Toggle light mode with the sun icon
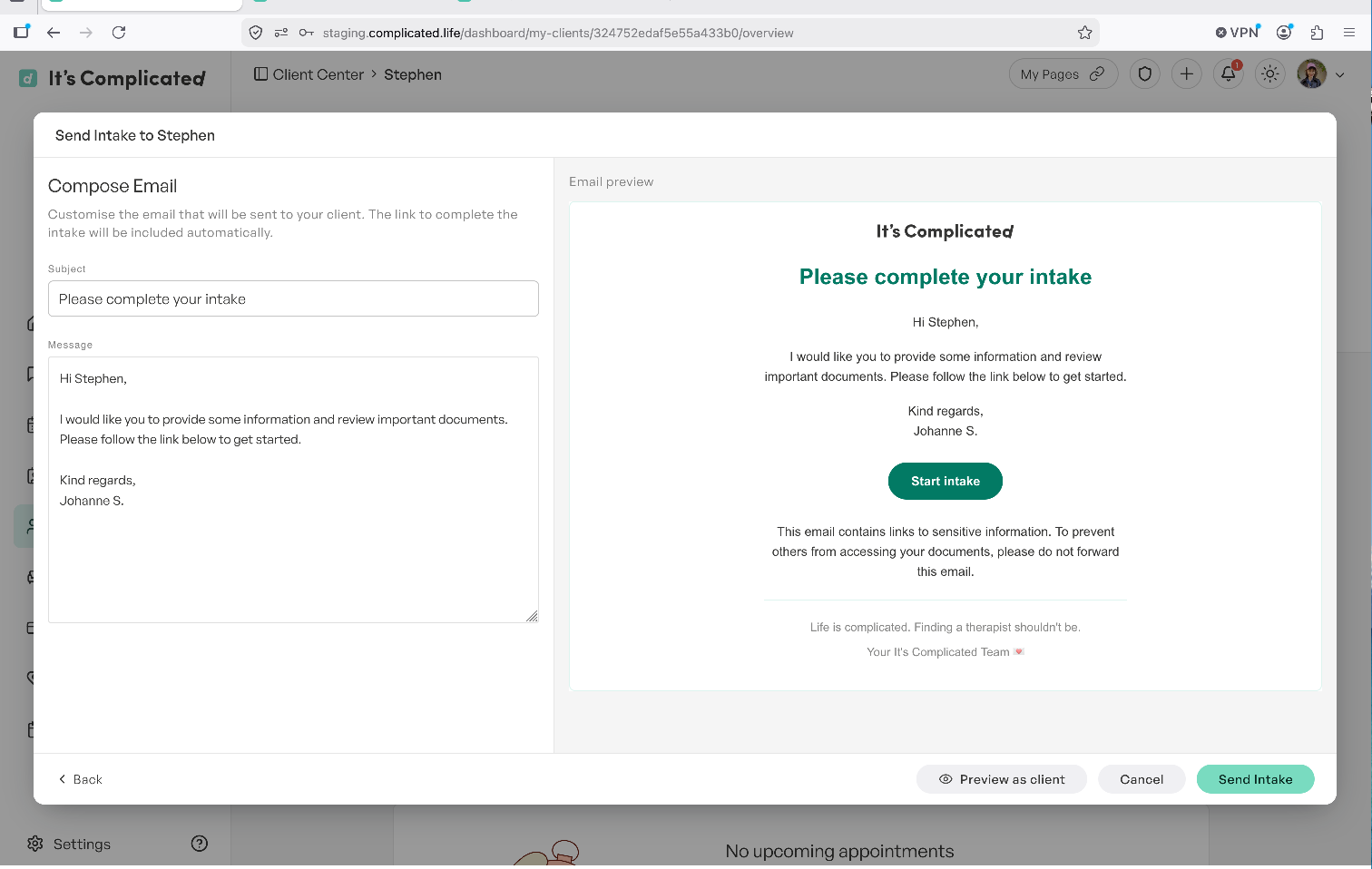Viewport: 1372px width, 869px height. pos(1270,74)
